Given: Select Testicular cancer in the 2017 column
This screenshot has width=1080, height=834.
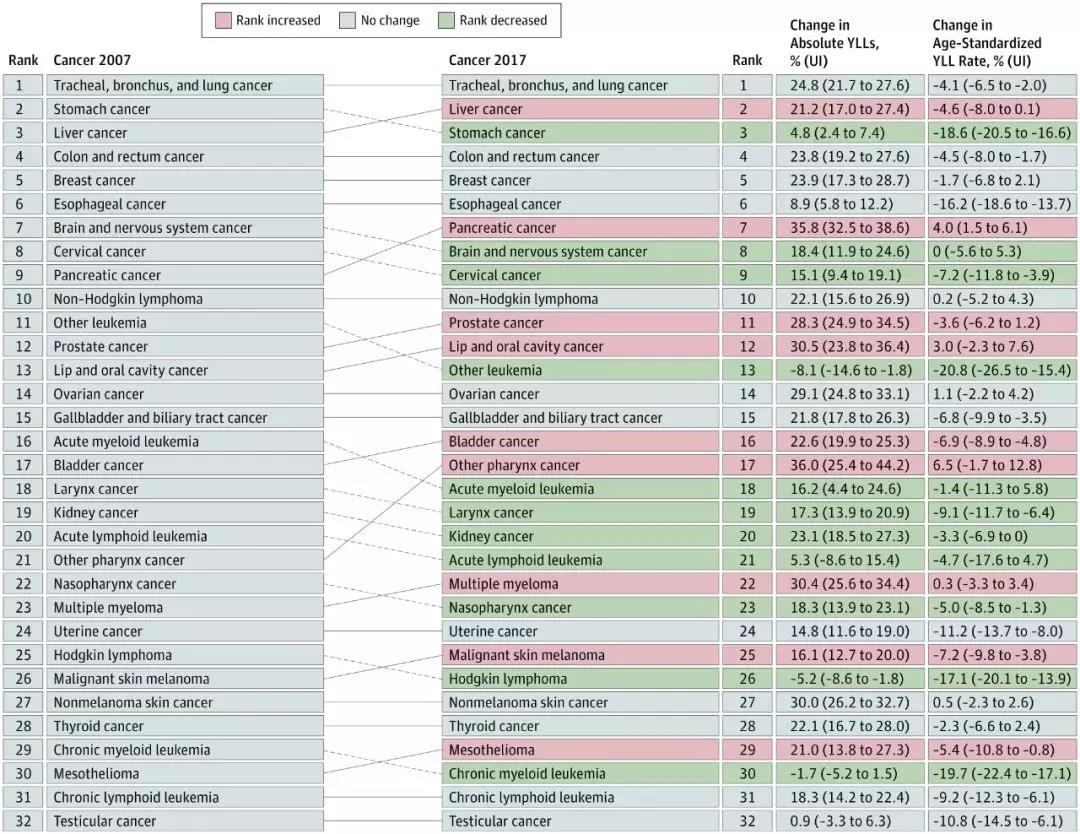Looking at the screenshot, I should point(500,821).
